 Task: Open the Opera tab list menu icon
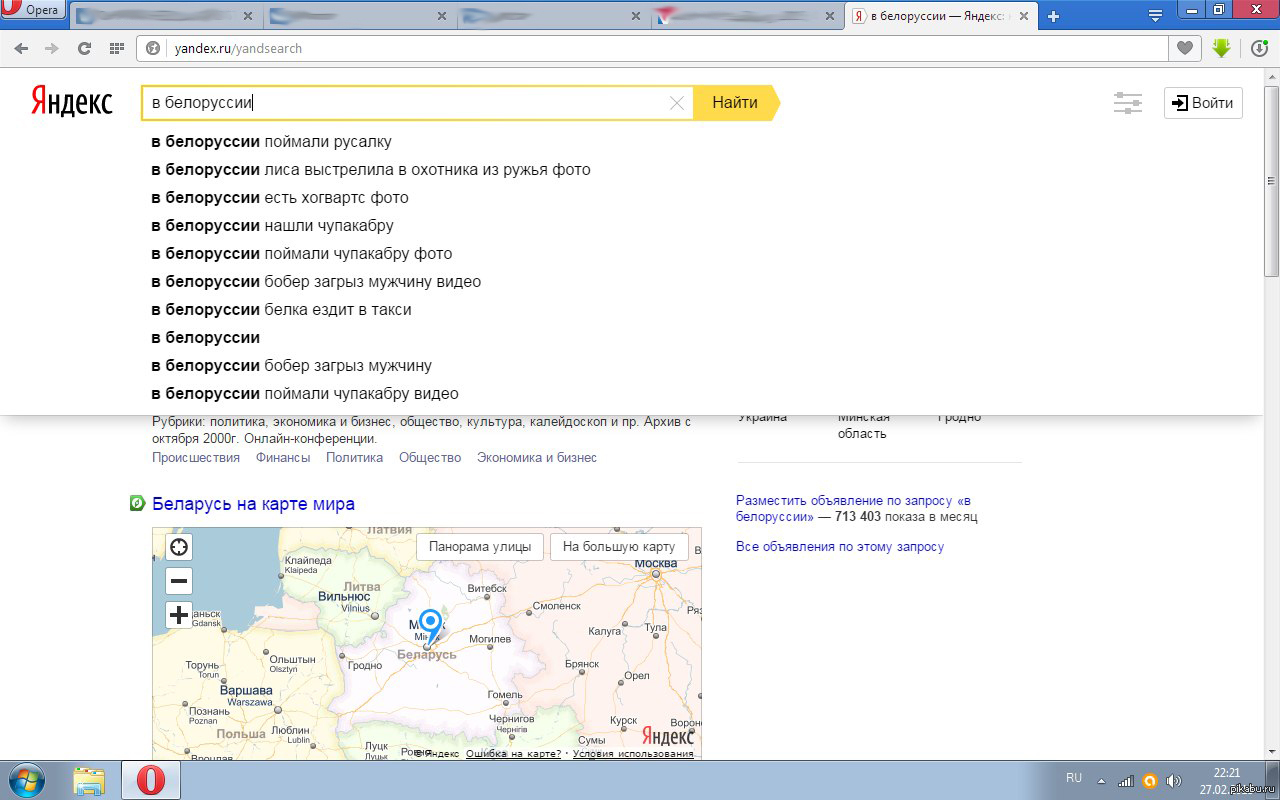[1156, 16]
